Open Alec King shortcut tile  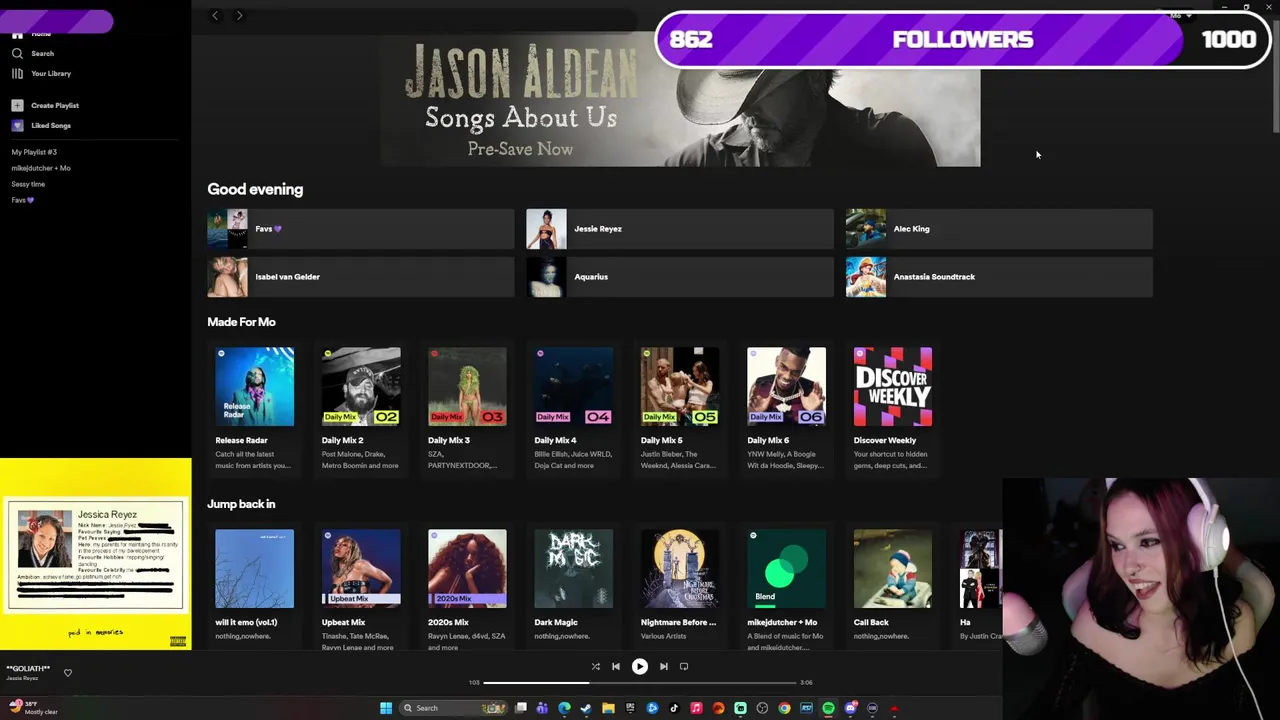[999, 229]
